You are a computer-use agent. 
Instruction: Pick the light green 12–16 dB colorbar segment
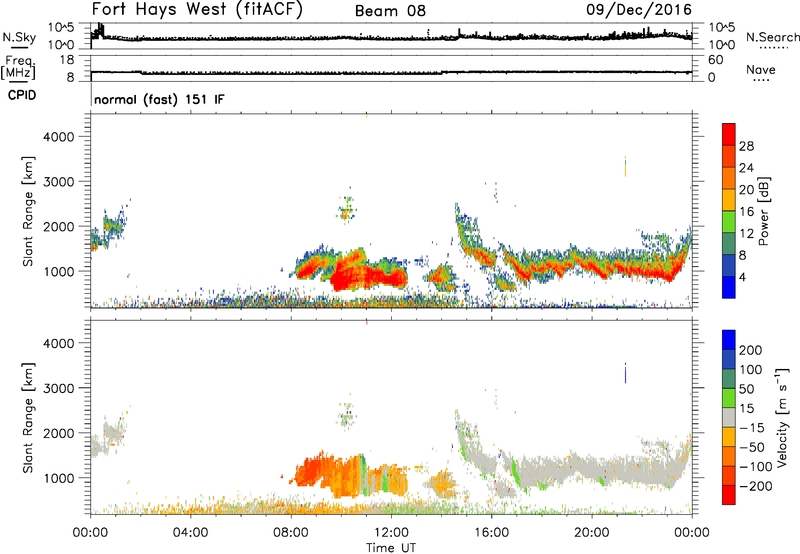coord(729,221)
